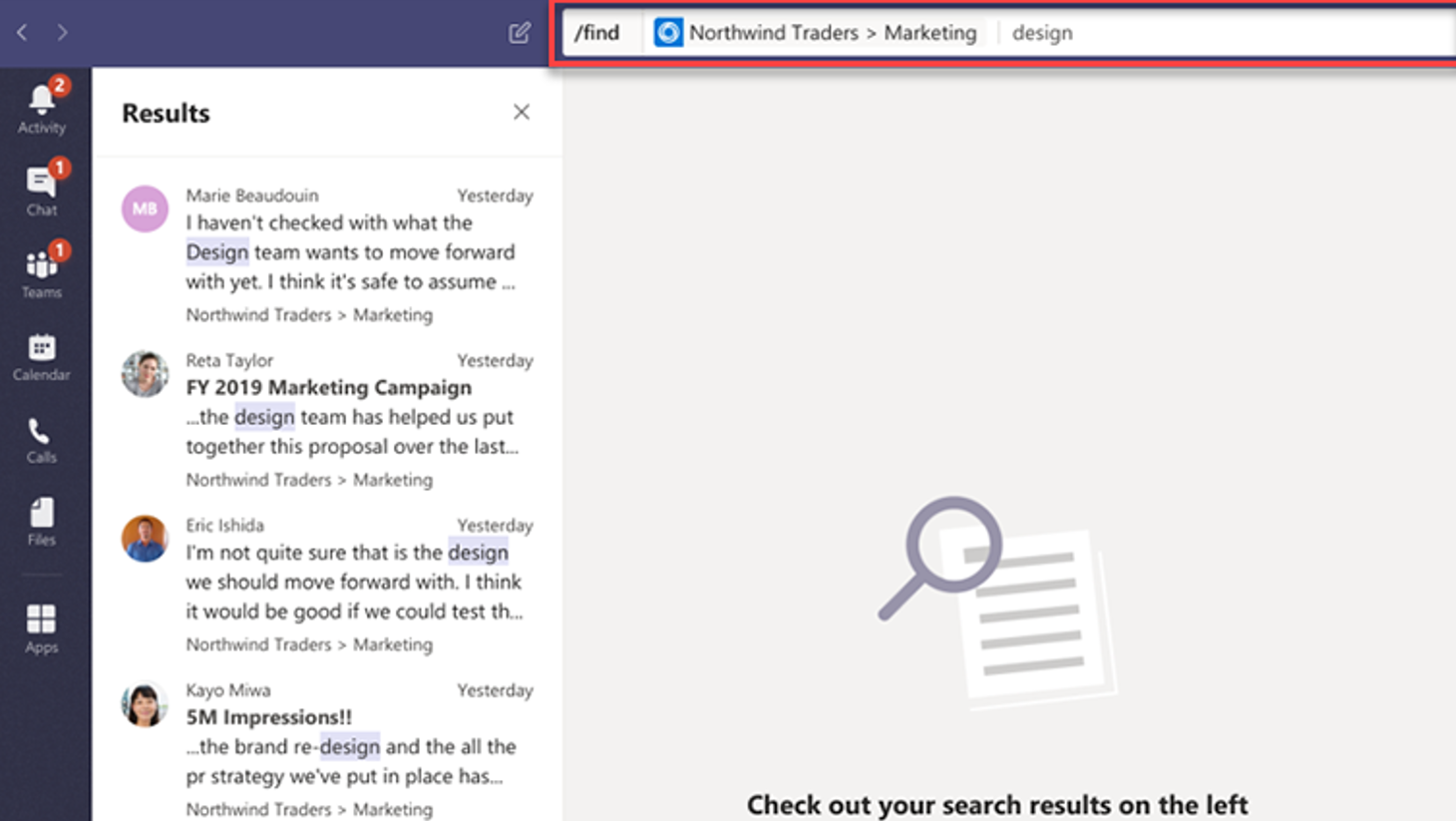Open the Calls section

click(41, 440)
